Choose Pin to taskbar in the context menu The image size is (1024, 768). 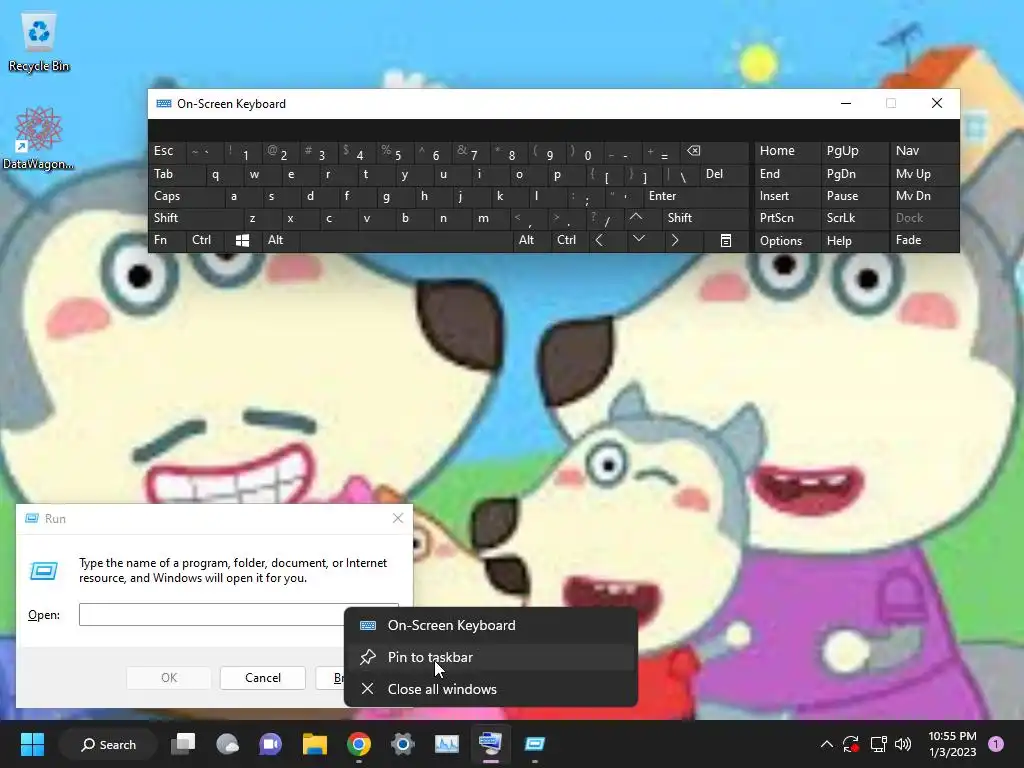[x=490, y=657]
